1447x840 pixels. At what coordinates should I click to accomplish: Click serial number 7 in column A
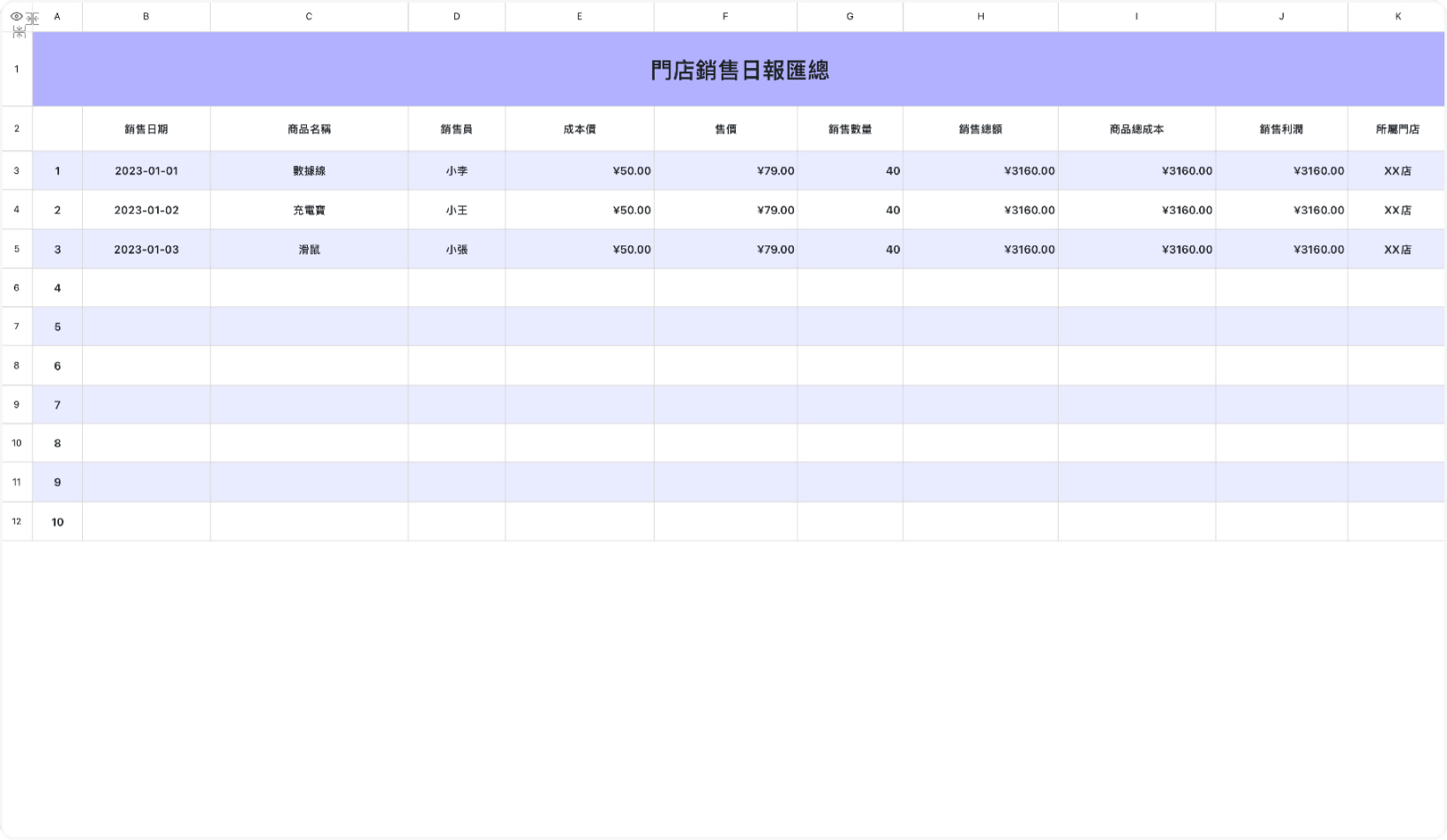click(x=57, y=404)
